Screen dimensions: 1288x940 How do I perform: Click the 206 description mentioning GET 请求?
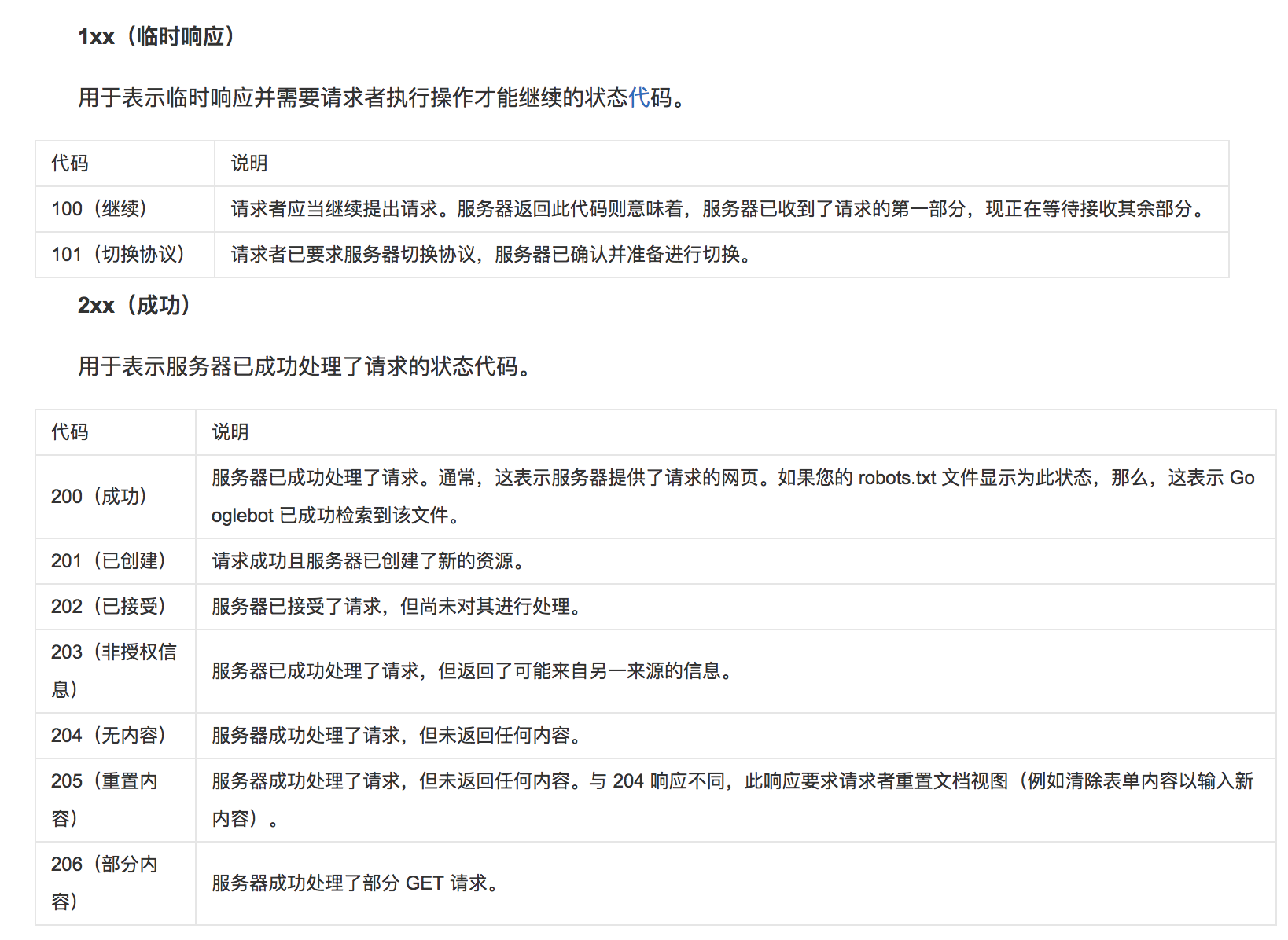(355, 883)
